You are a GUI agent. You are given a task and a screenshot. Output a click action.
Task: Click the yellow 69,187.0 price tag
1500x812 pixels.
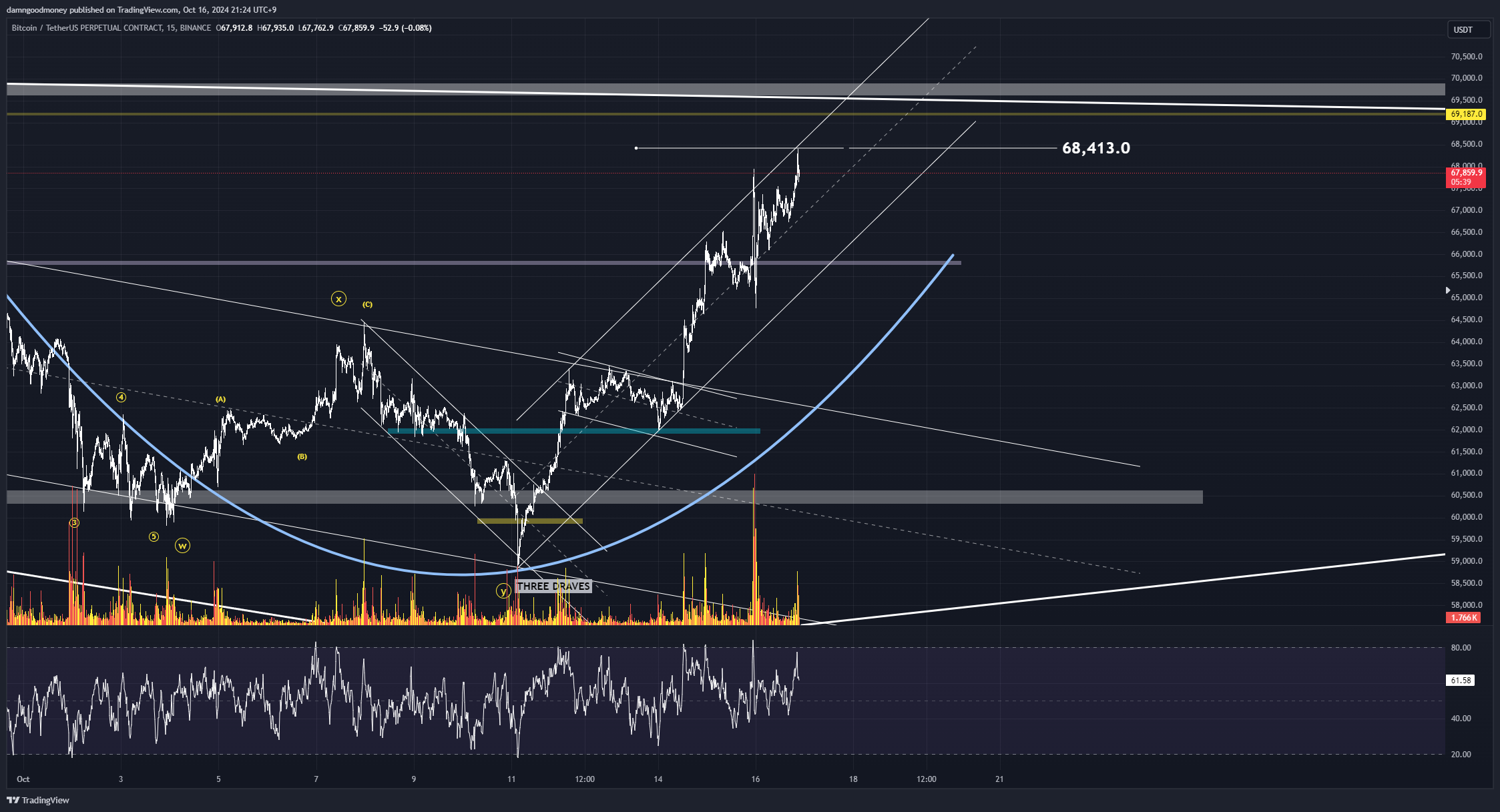[1465, 114]
